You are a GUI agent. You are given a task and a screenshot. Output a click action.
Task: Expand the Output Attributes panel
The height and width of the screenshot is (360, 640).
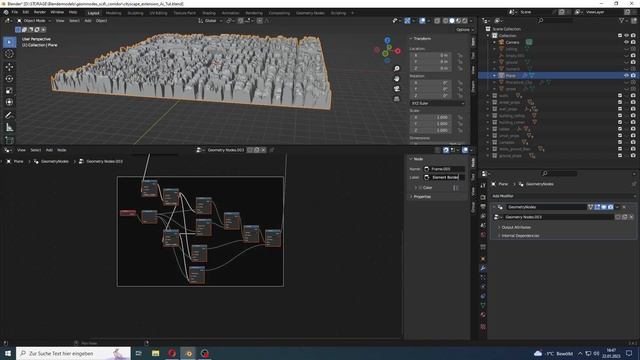coord(516,227)
